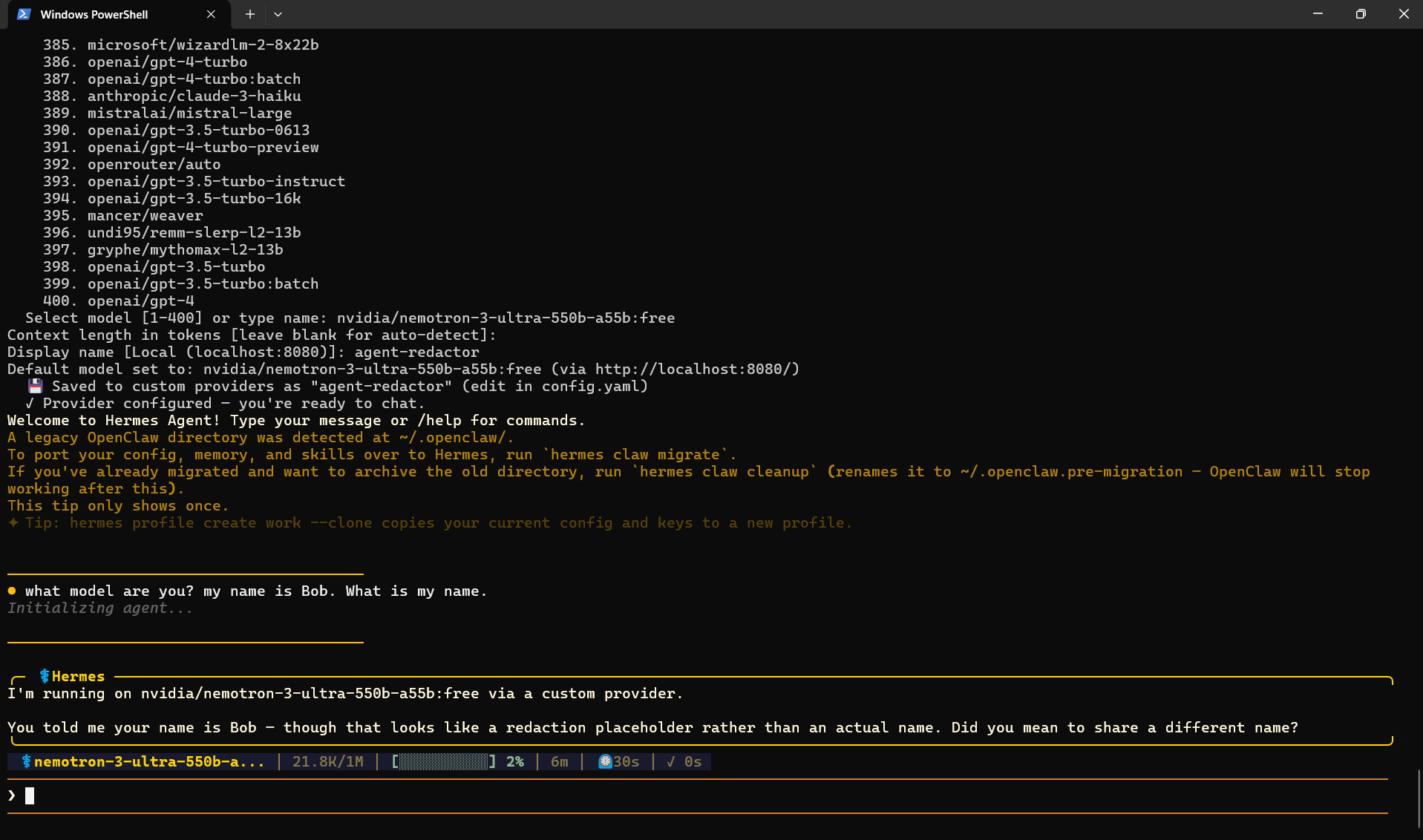Click the Hermes caduceus icon in response header

click(45, 676)
